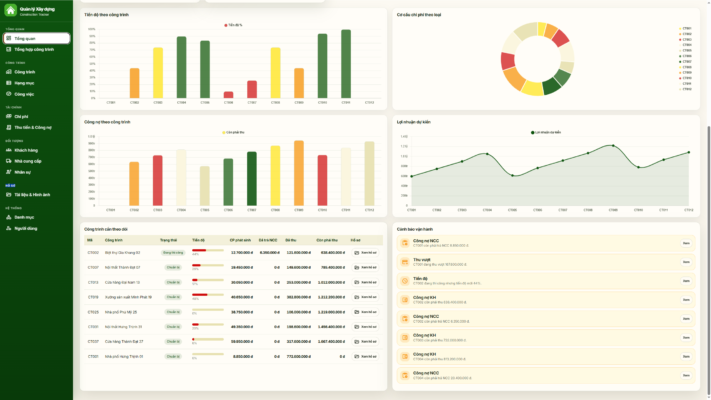Click the CP phát sinh column header
Image resolution: width=711 pixels, height=400 pixels.
(240, 240)
